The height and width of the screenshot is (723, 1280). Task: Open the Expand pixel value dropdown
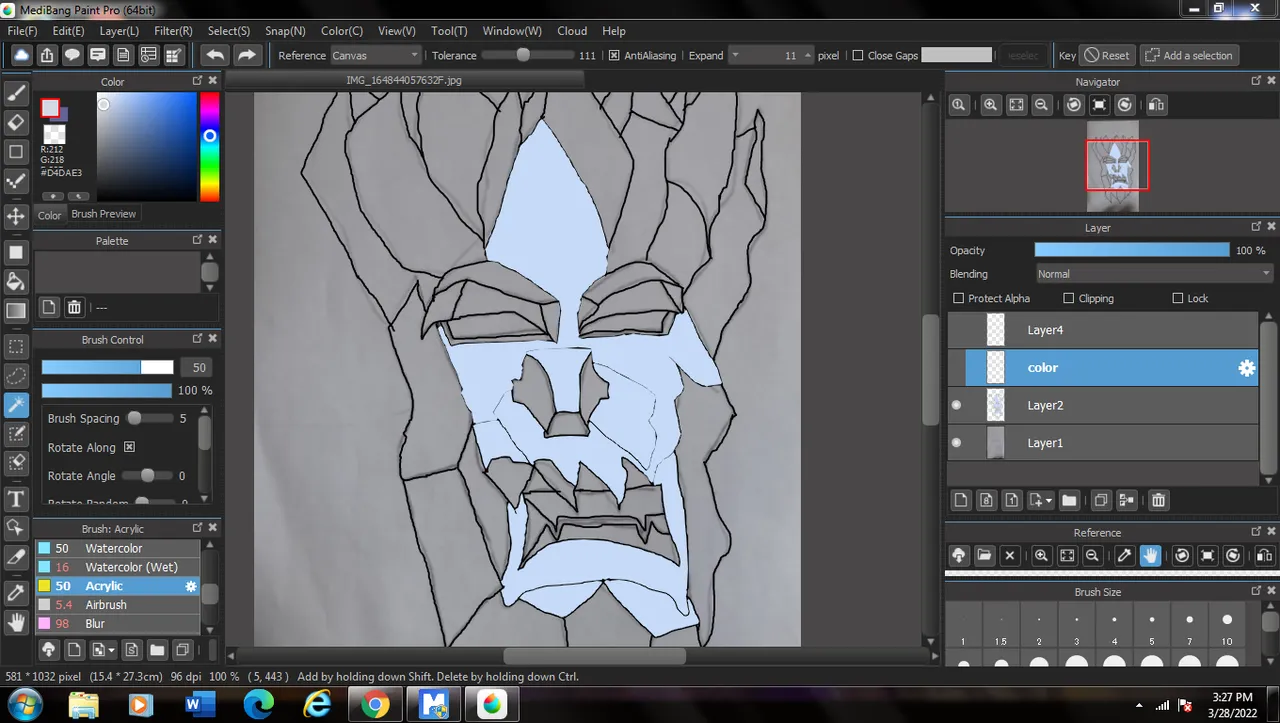point(735,56)
